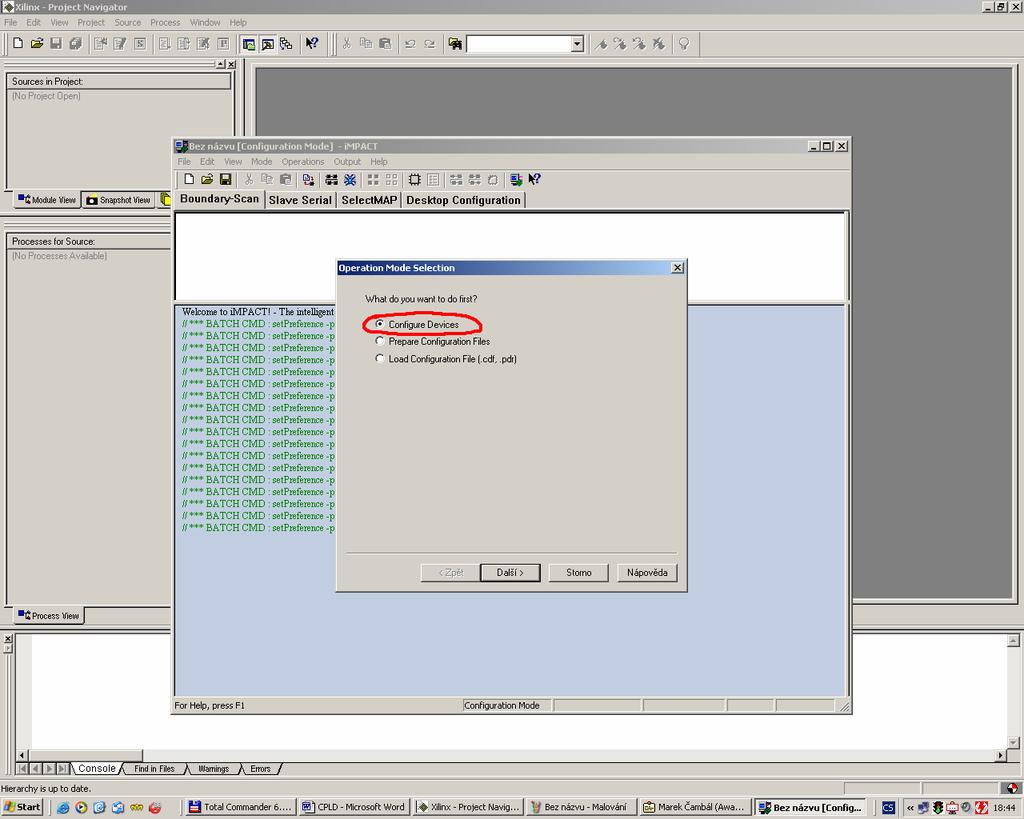This screenshot has width=1024, height=819.
Task: Click iMPACT add device icon
Action: click(308, 180)
